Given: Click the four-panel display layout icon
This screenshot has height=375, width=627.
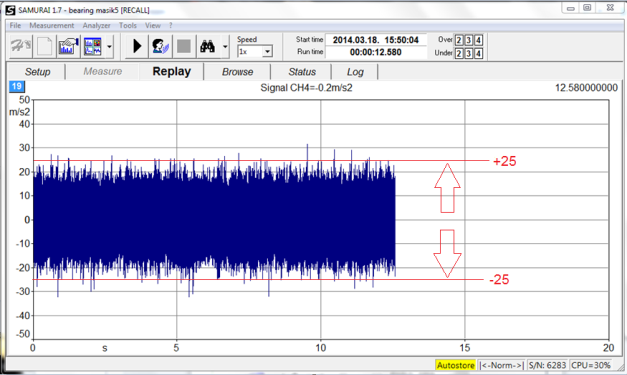Looking at the screenshot, I should pos(92,46).
